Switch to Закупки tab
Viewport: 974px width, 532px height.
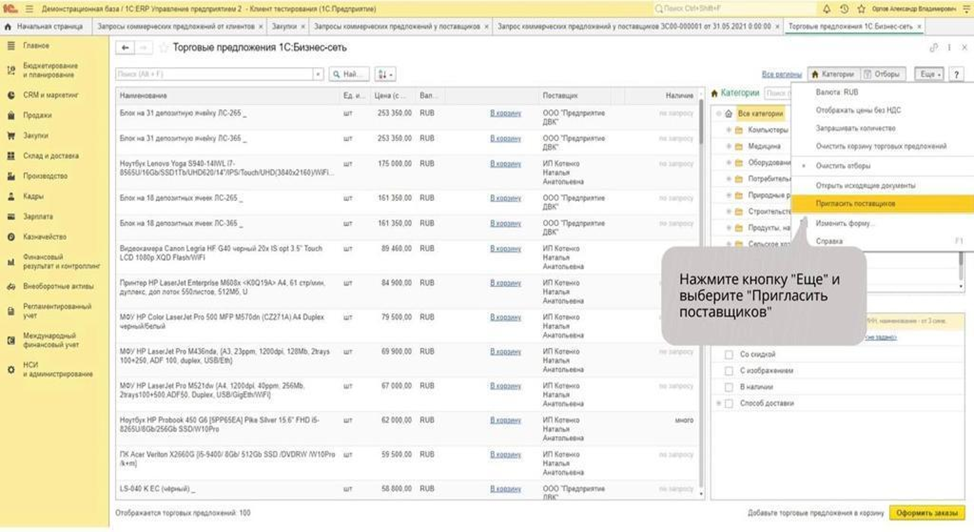[284, 26]
